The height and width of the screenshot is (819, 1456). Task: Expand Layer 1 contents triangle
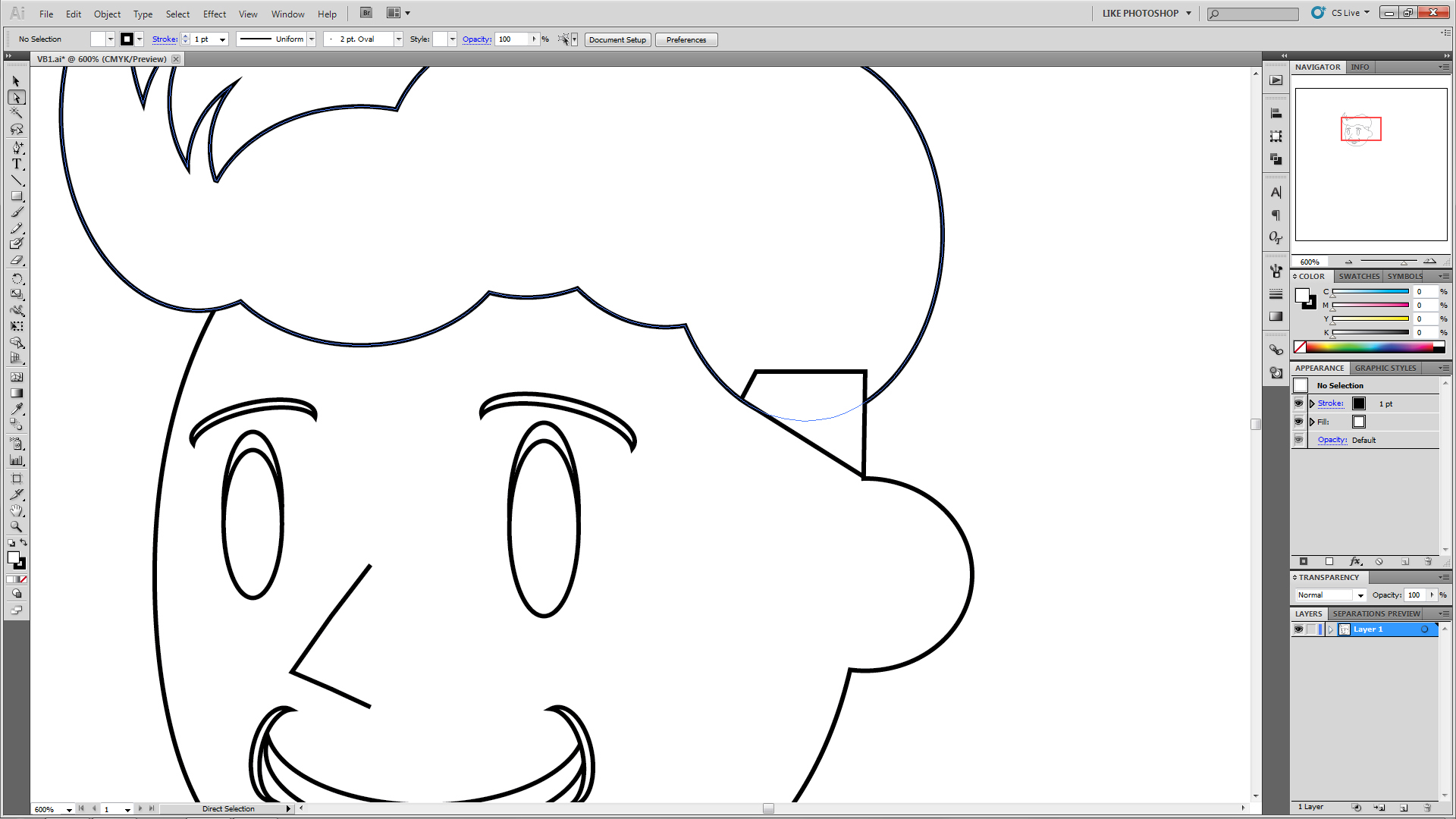click(x=1330, y=629)
